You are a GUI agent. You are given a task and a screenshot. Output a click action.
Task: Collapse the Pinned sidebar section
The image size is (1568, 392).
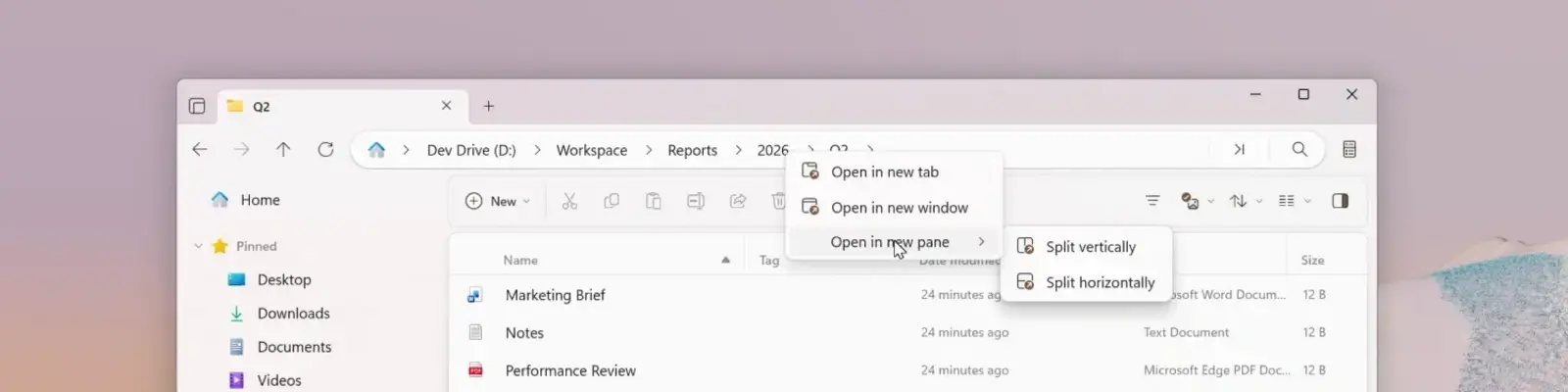pyautogui.click(x=199, y=246)
